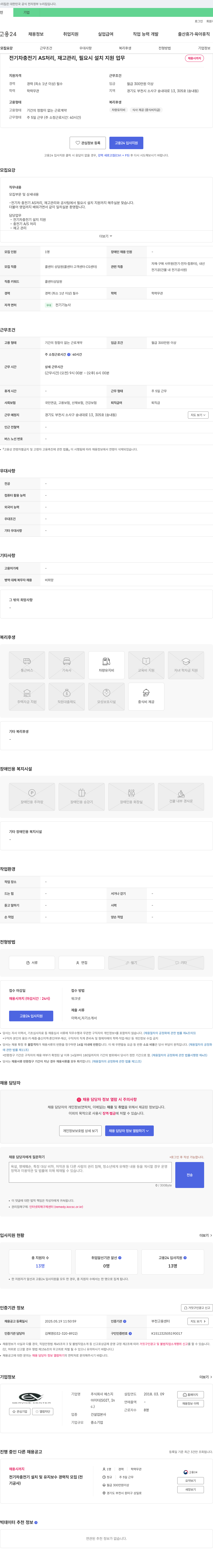Open 채용절차의 공정화에 관한 법률 제4조의3 link
The height and width of the screenshot is (1568, 213).
click(x=170, y=1033)
